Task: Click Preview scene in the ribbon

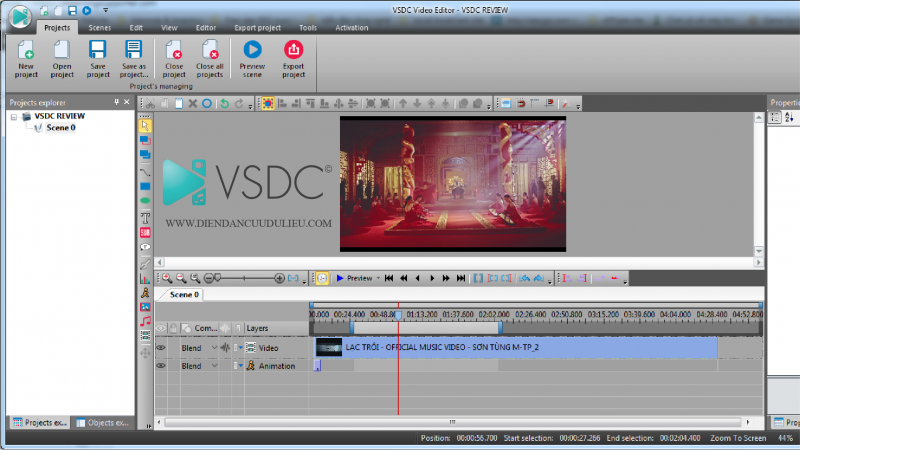Action: [x=252, y=59]
